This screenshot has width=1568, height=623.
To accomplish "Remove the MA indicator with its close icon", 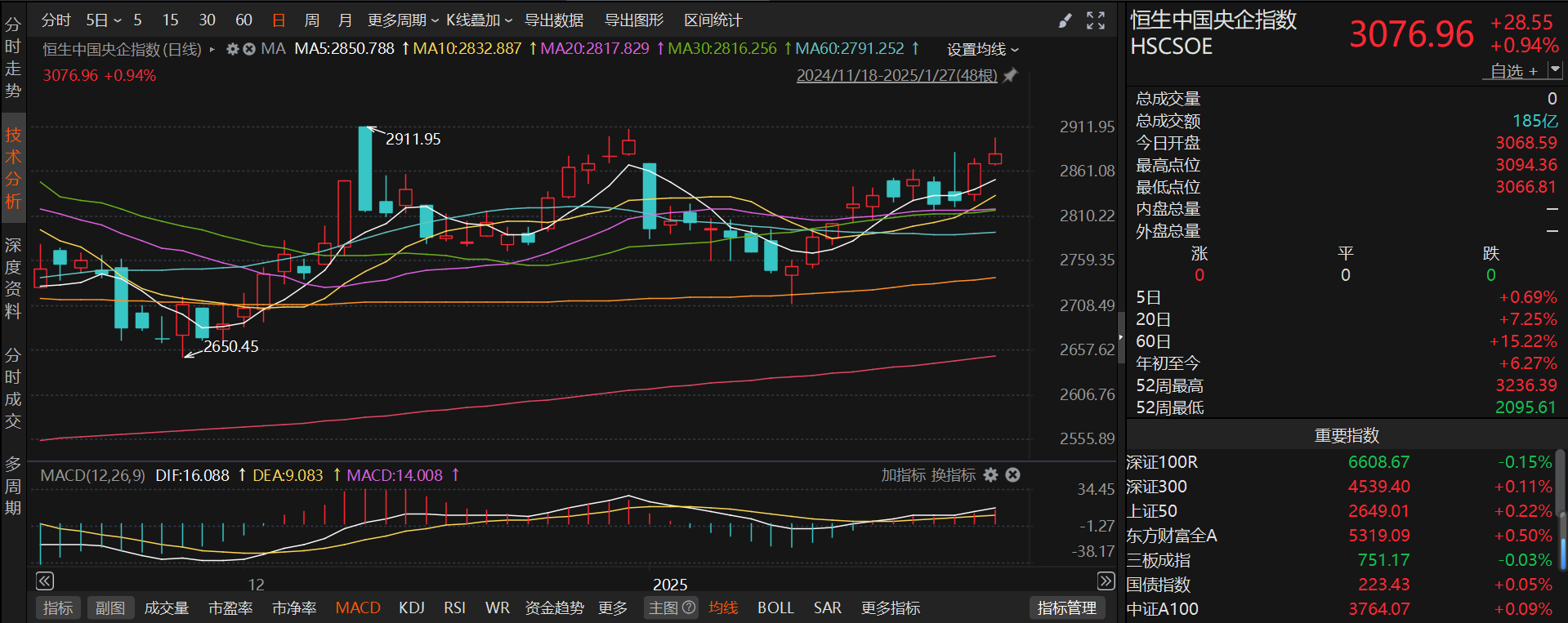I will (249, 49).
